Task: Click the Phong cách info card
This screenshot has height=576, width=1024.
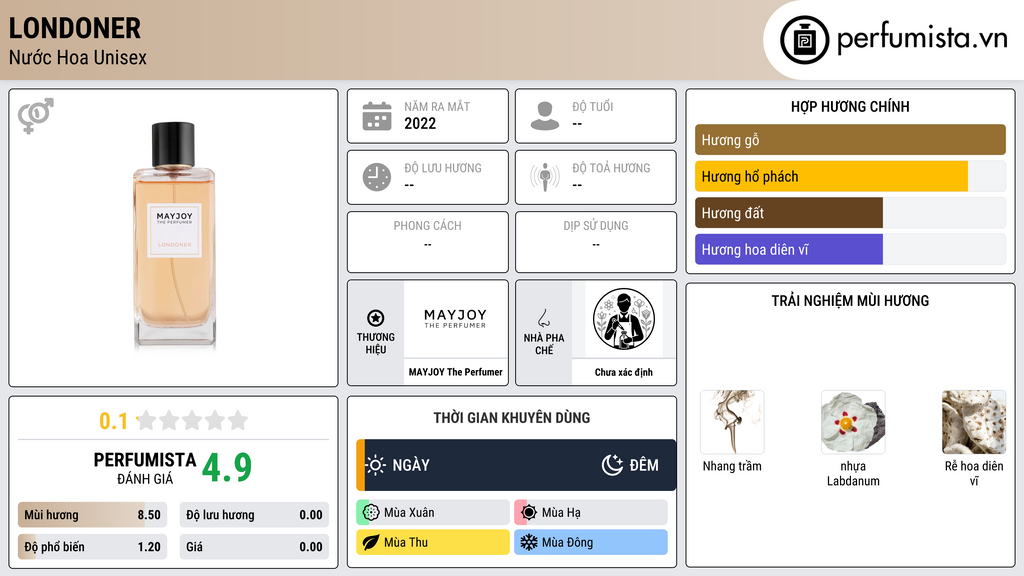Action: (428, 242)
